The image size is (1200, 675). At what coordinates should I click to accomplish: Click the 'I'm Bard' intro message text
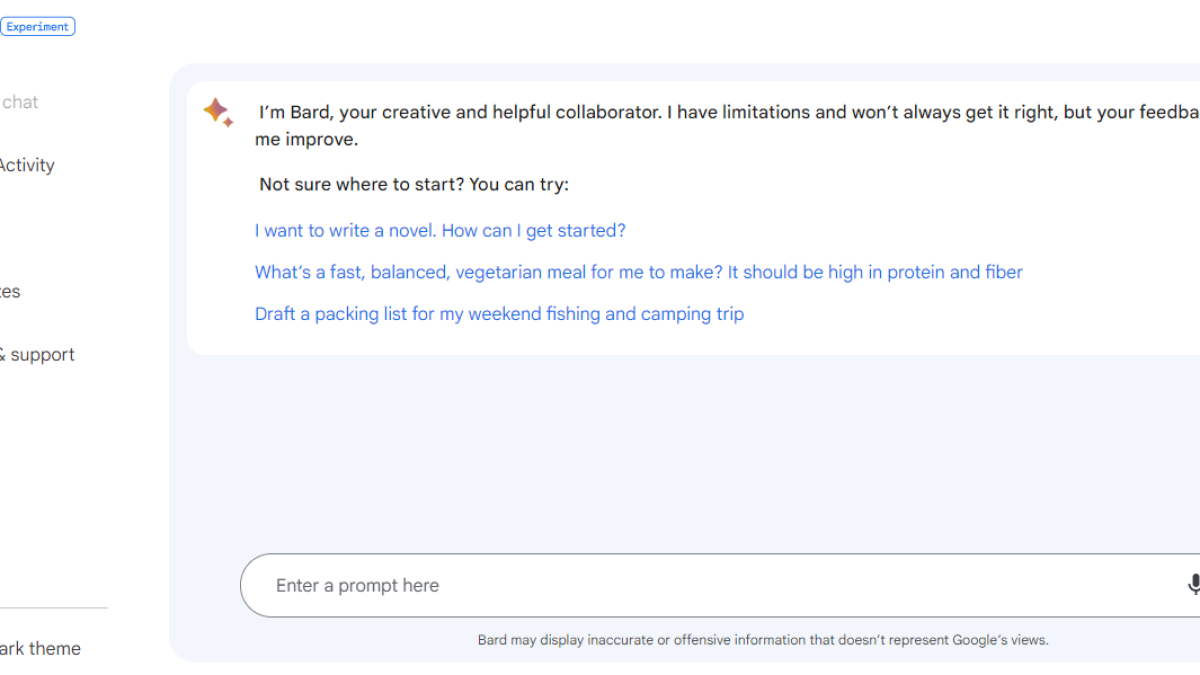(727, 126)
